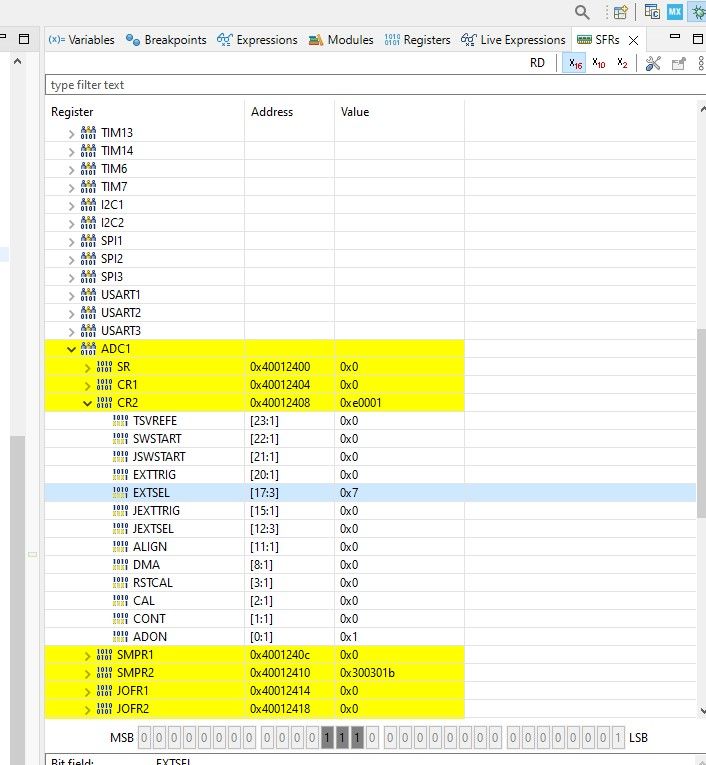Collapse the ADC1 peripheral node
Screen dimensions: 706x765
(71, 349)
